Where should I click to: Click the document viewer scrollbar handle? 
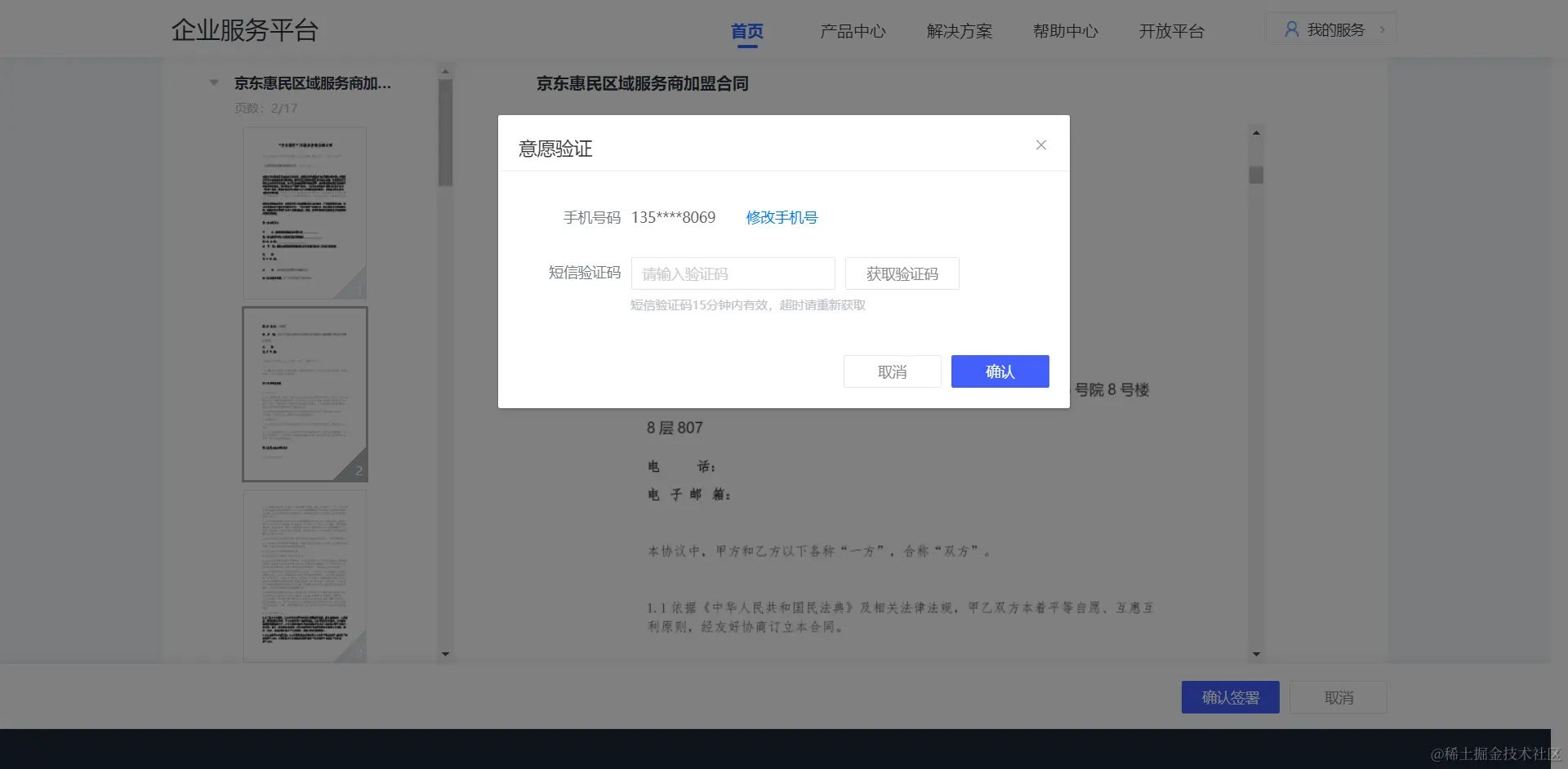[x=1256, y=175]
